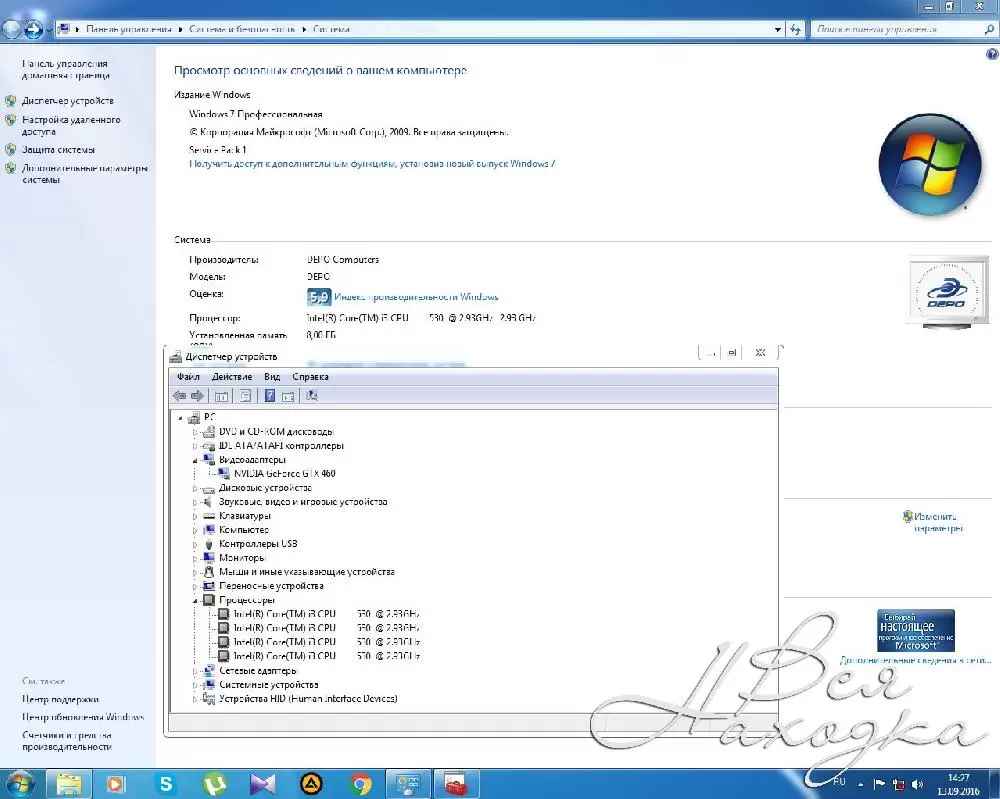This screenshot has width=1000, height=799.
Task: Open the Справка menu
Action: click(x=310, y=377)
